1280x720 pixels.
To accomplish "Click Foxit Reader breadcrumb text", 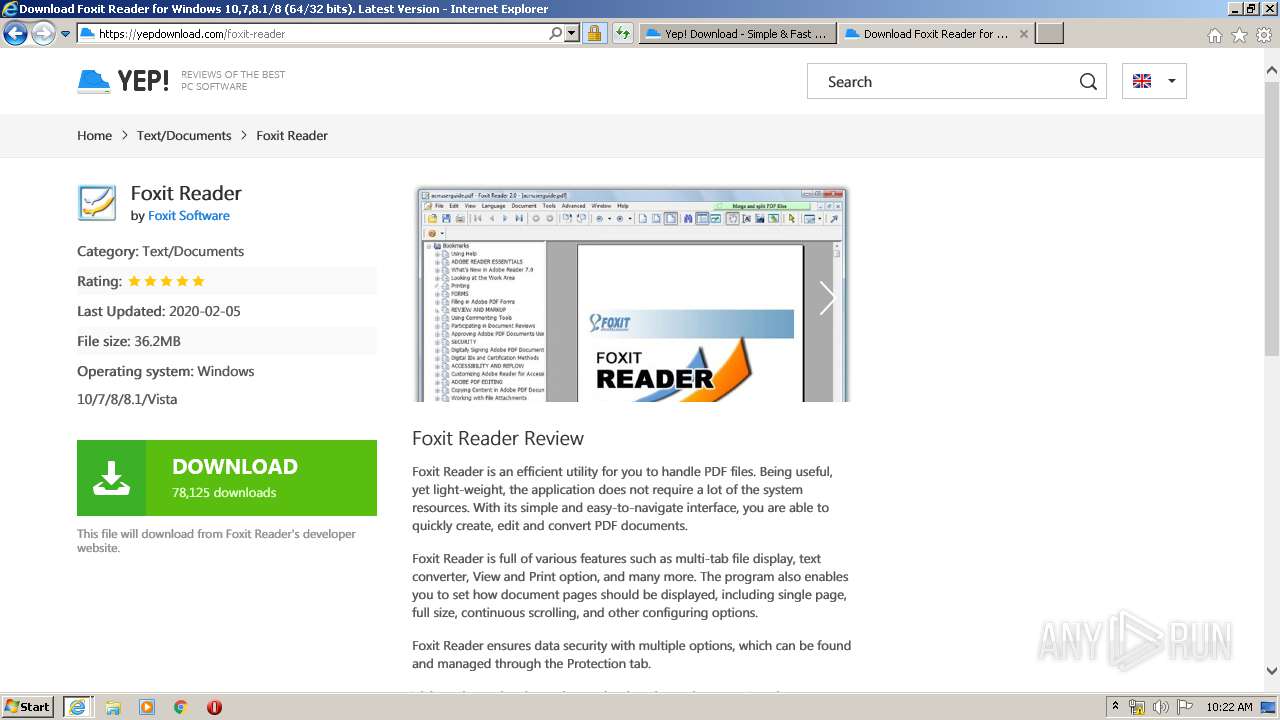I will pyautogui.click(x=292, y=136).
